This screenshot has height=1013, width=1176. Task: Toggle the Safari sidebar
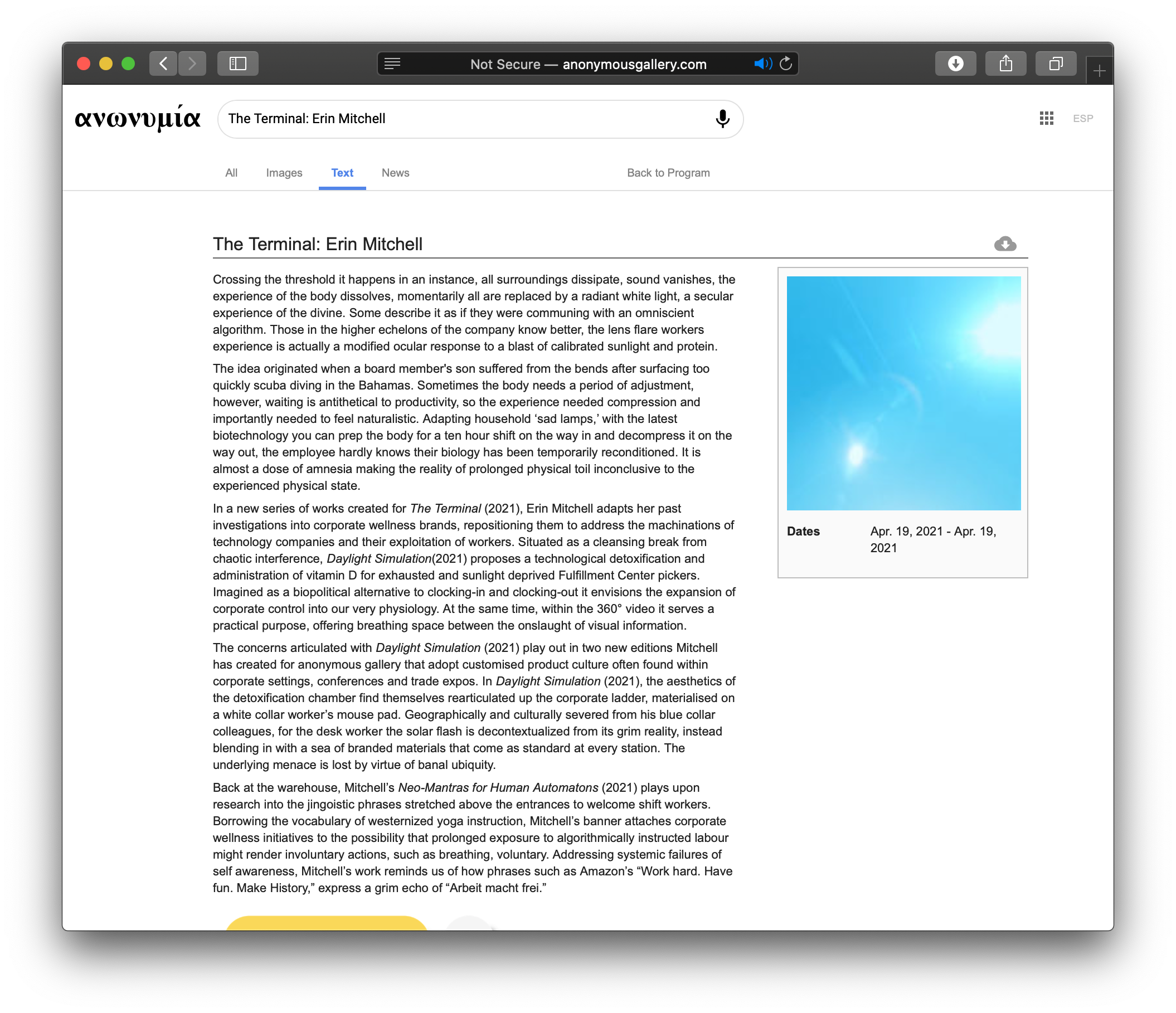238,64
